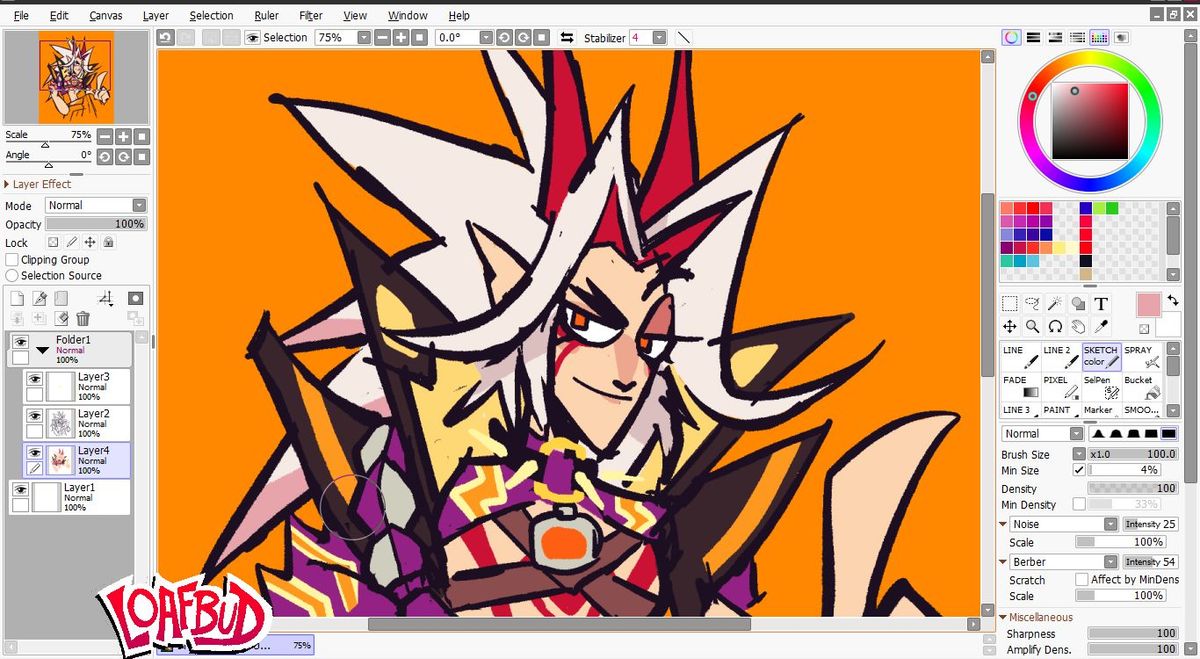Click the pink foreground color swatch
Image resolution: width=1200 pixels, height=659 pixels.
click(1149, 305)
